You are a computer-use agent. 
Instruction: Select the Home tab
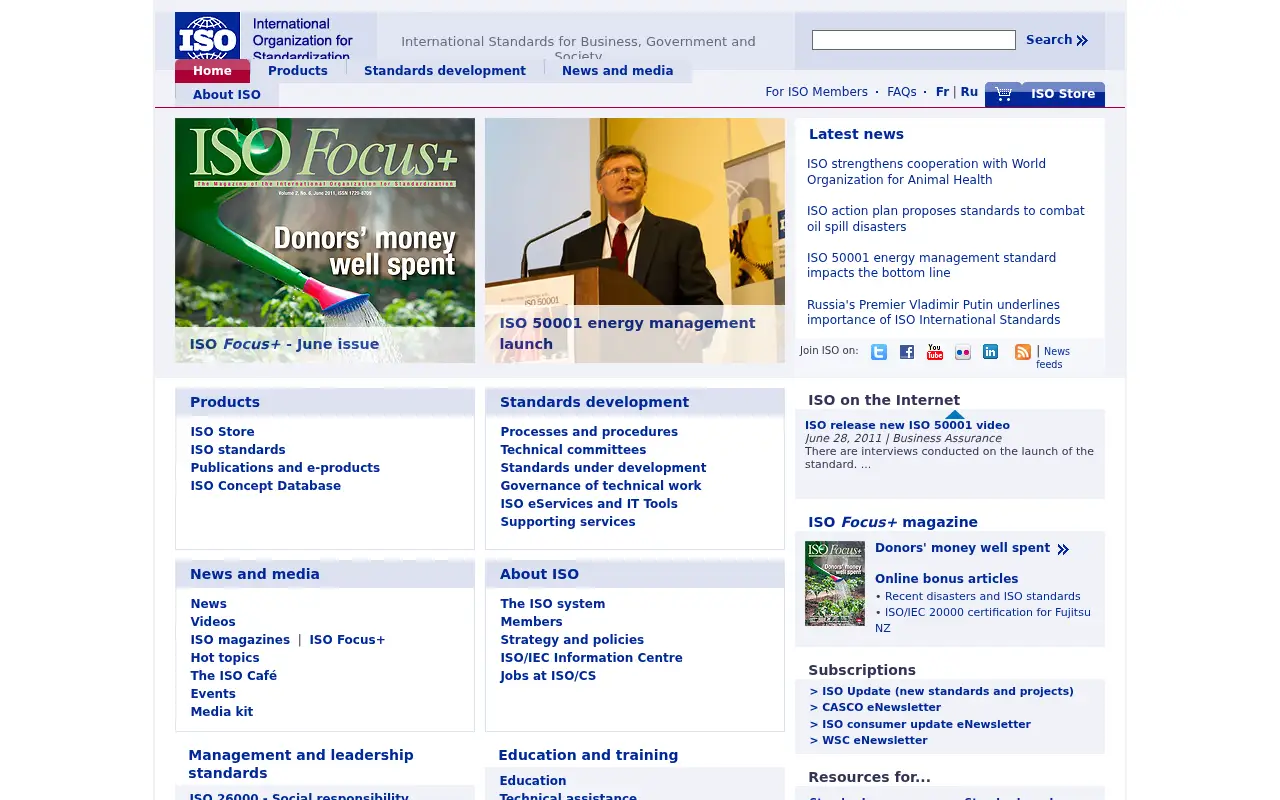(x=212, y=71)
